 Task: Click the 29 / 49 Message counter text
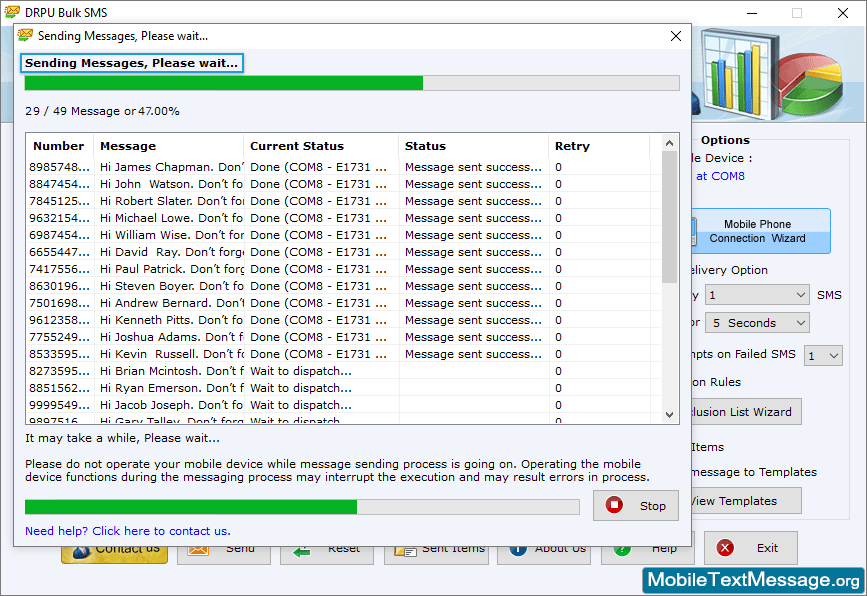[102, 111]
